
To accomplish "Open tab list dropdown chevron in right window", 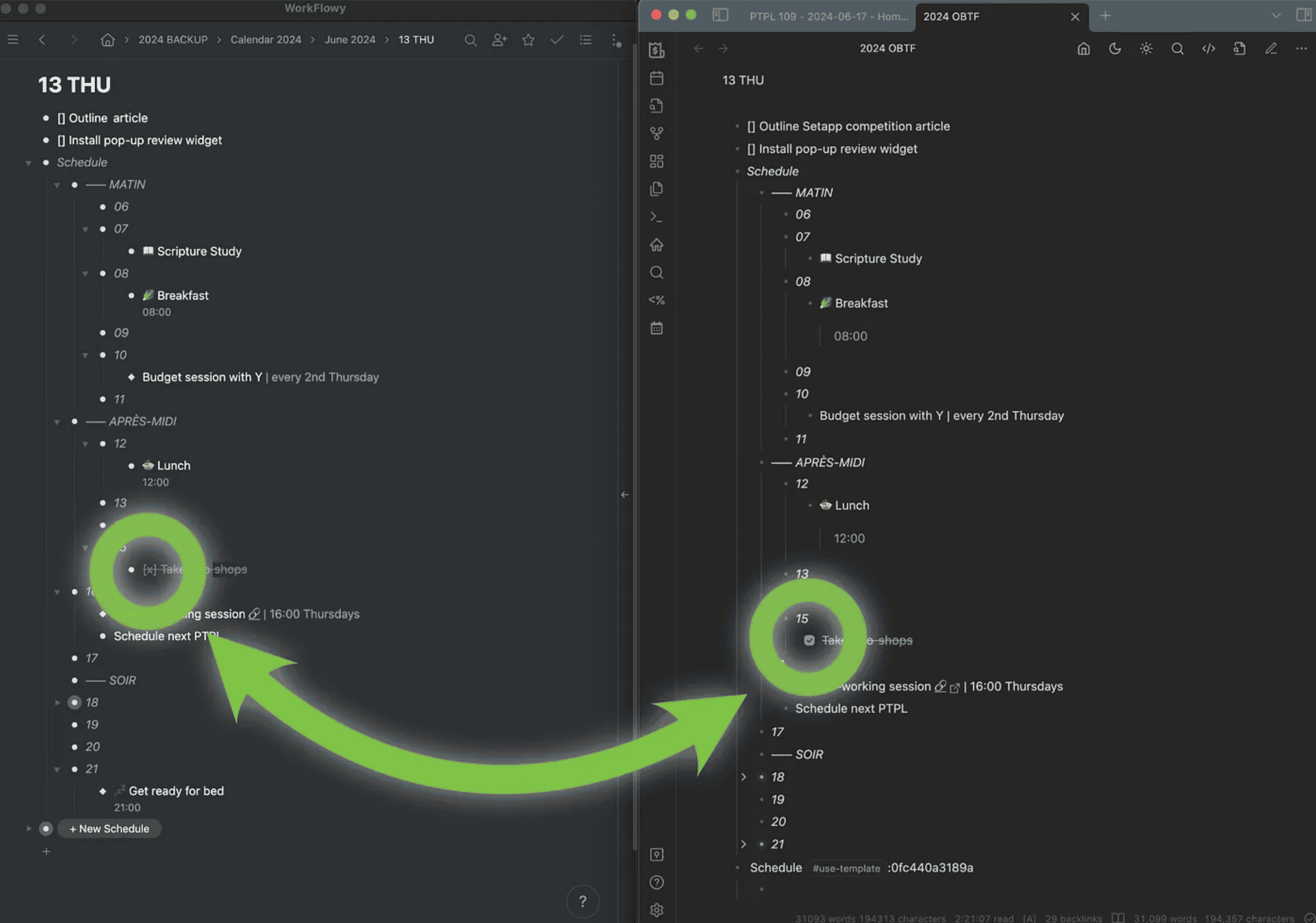I will [x=1276, y=15].
